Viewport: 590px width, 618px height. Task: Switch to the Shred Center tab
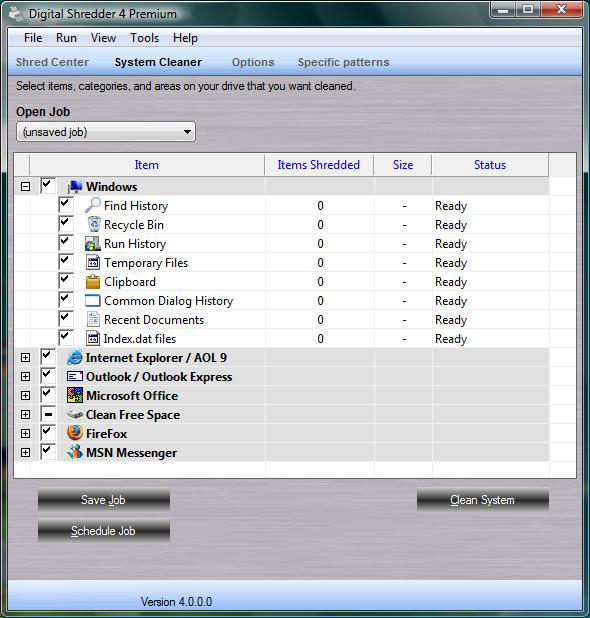click(52, 62)
